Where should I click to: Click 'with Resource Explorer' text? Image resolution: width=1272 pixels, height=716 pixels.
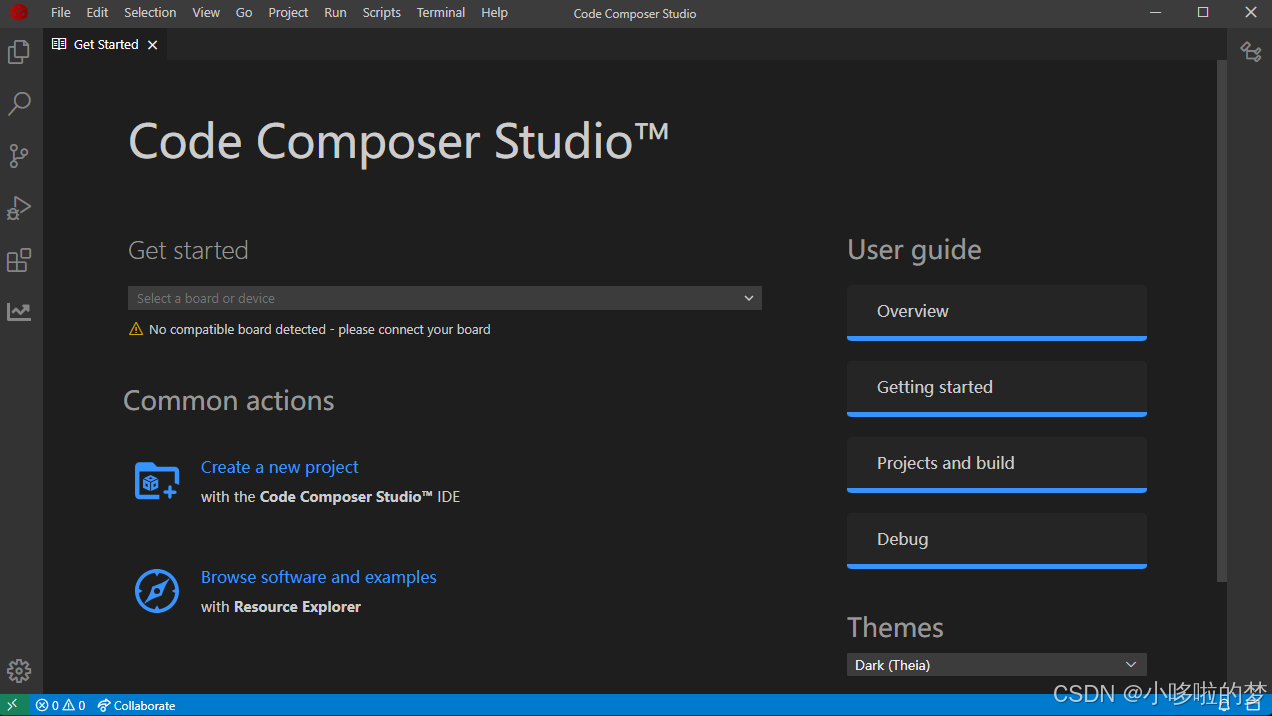(281, 607)
